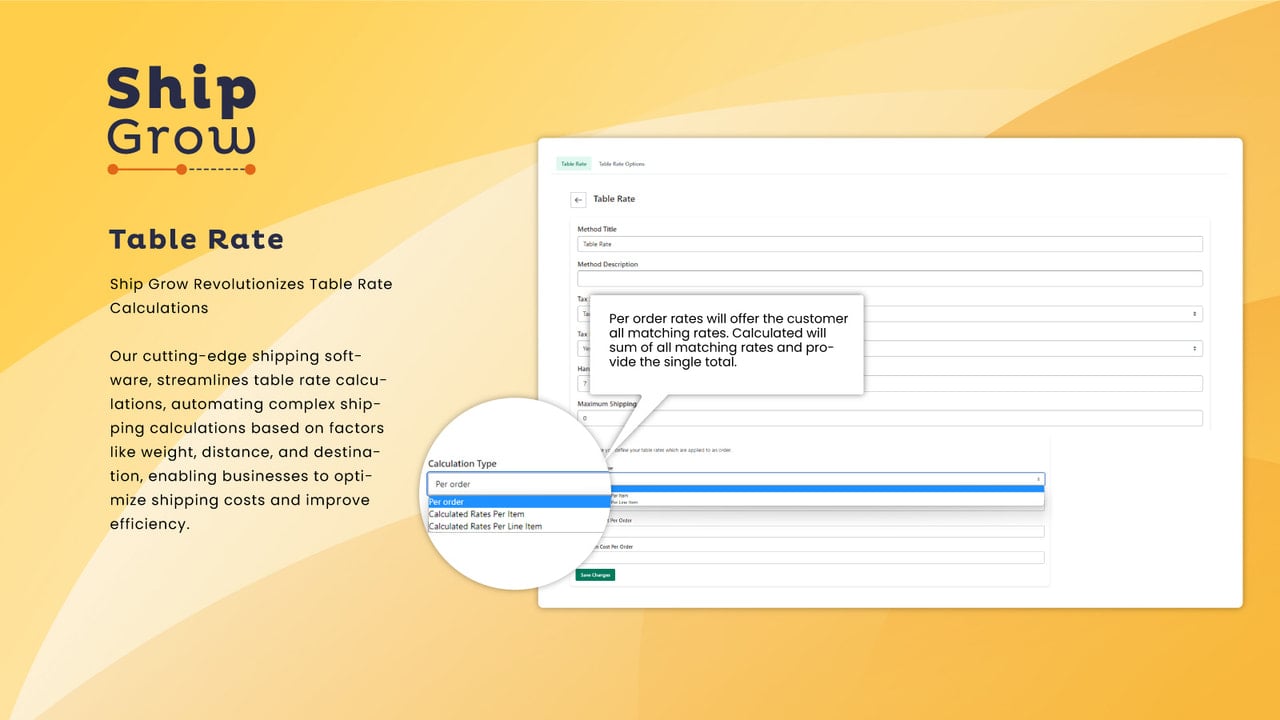Expand the first Tax dropdown arrow
The height and width of the screenshot is (720, 1280).
pos(1194,314)
